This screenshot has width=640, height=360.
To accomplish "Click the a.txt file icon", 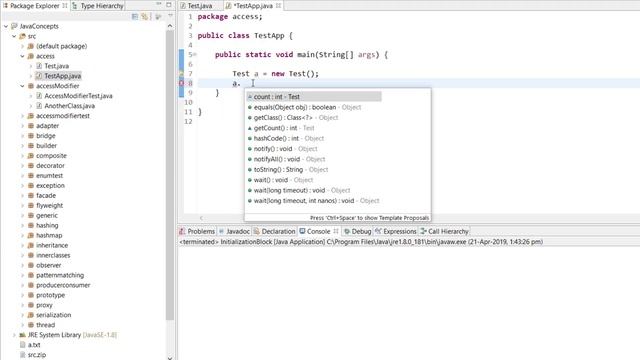I will 22,345.
